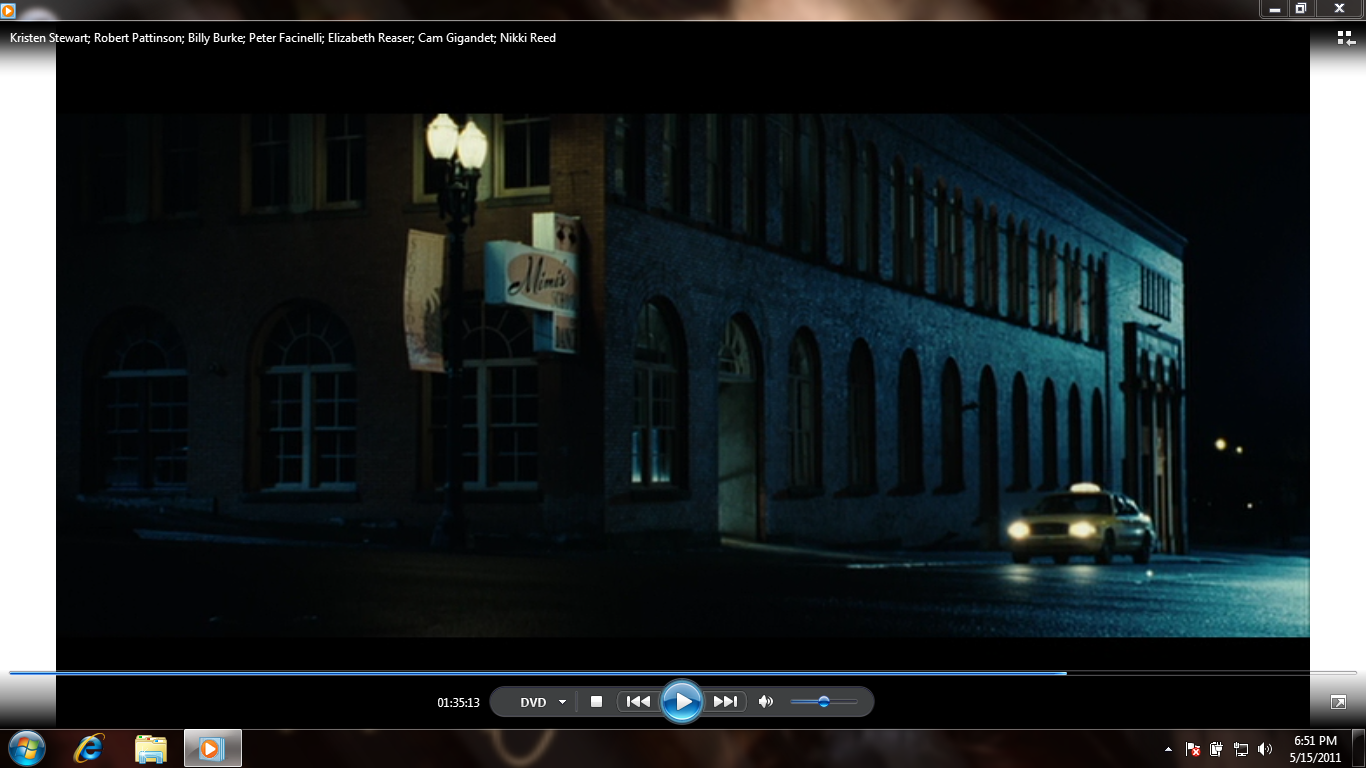Show hidden tray icons arrow

click(x=1168, y=748)
